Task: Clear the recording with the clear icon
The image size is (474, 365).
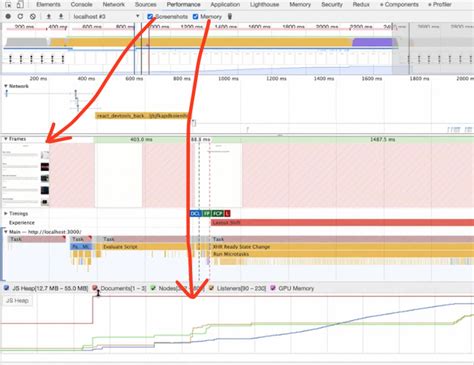Action: pyautogui.click(x=32, y=16)
